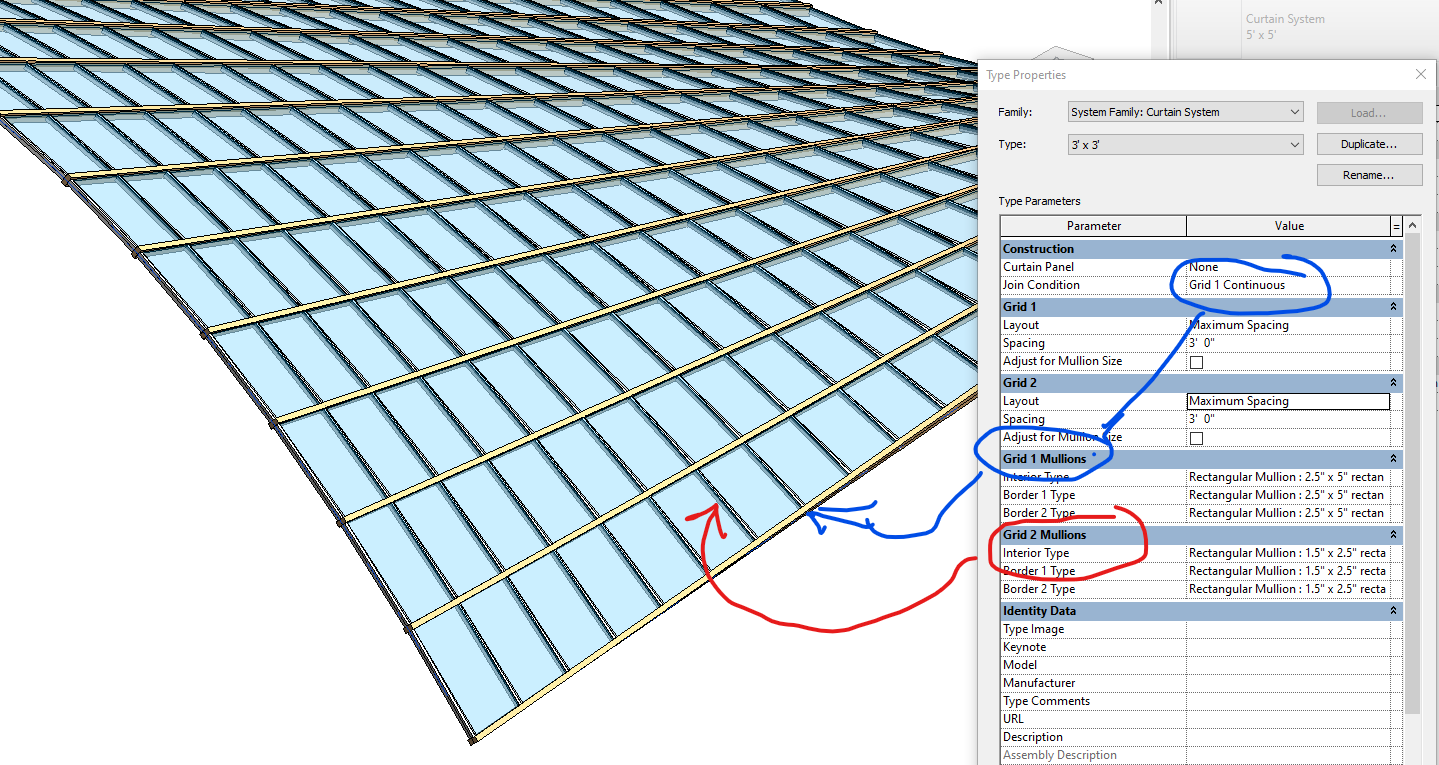The height and width of the screenshot is (765, 1439).
Task: Collapse the Grid 1 parameter group
Action: (1392, 306)
